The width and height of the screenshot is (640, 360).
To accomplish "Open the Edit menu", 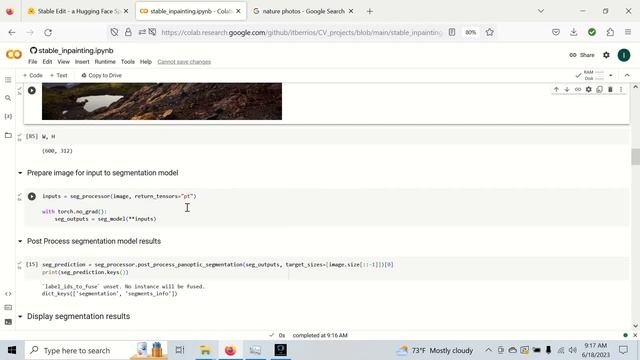I will pos(47,62).
